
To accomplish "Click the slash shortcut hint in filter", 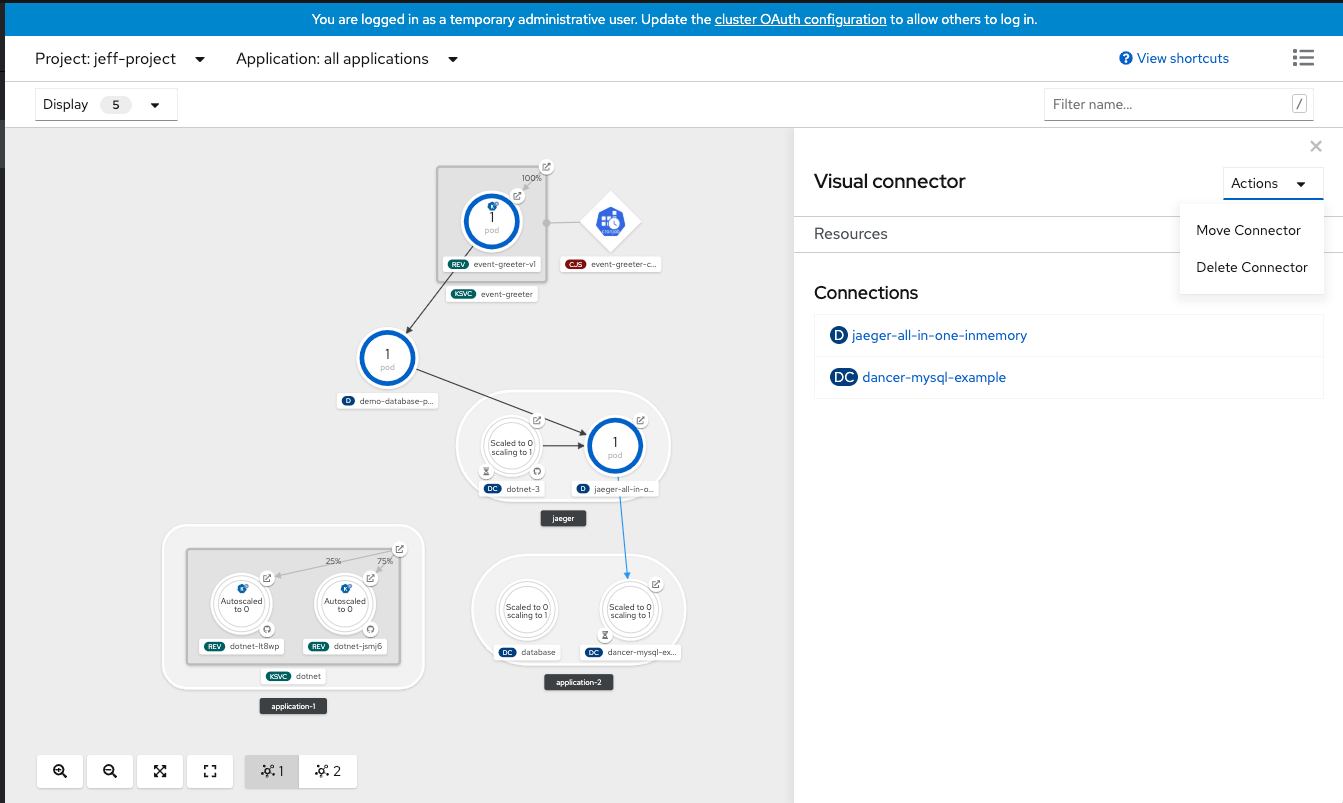I will coord(1299,104).
